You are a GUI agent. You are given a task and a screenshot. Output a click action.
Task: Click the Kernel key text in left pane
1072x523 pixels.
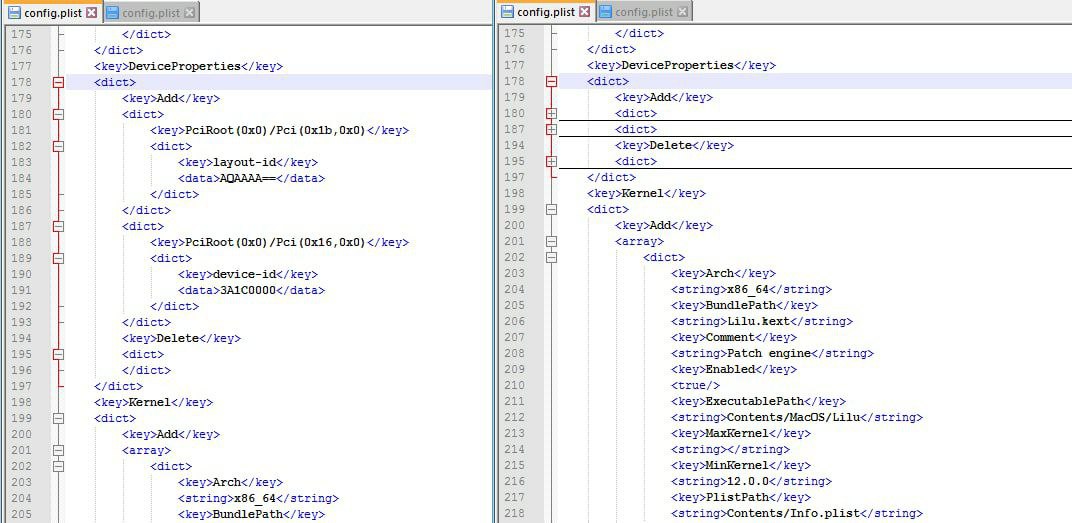[150, 402]
